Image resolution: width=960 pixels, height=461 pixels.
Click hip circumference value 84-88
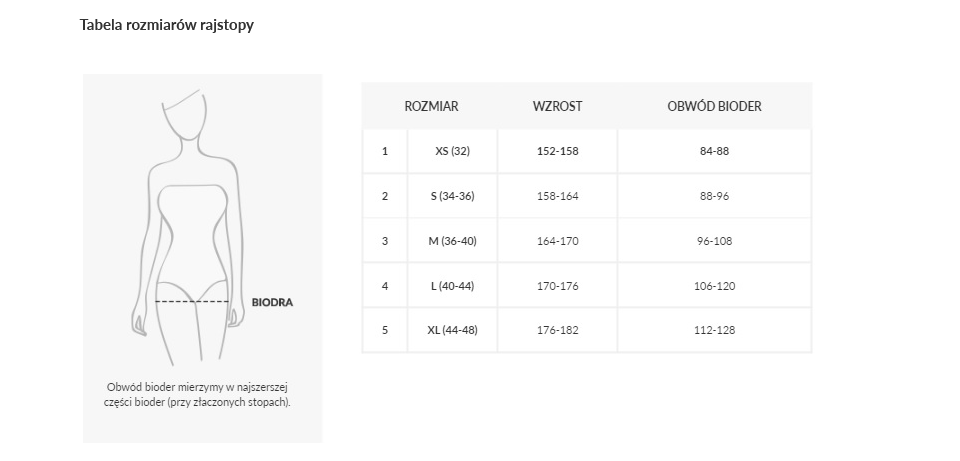(714, 151)
